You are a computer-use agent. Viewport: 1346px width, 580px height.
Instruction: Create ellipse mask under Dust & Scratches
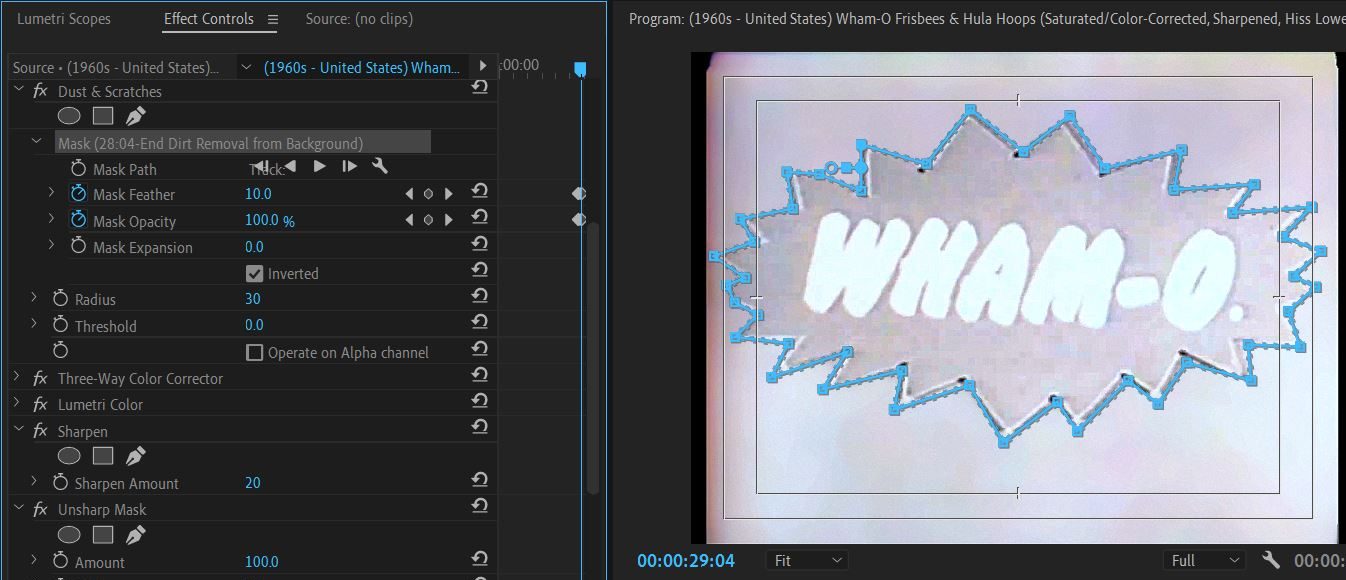pyautogui.click(x=69, y=116)
